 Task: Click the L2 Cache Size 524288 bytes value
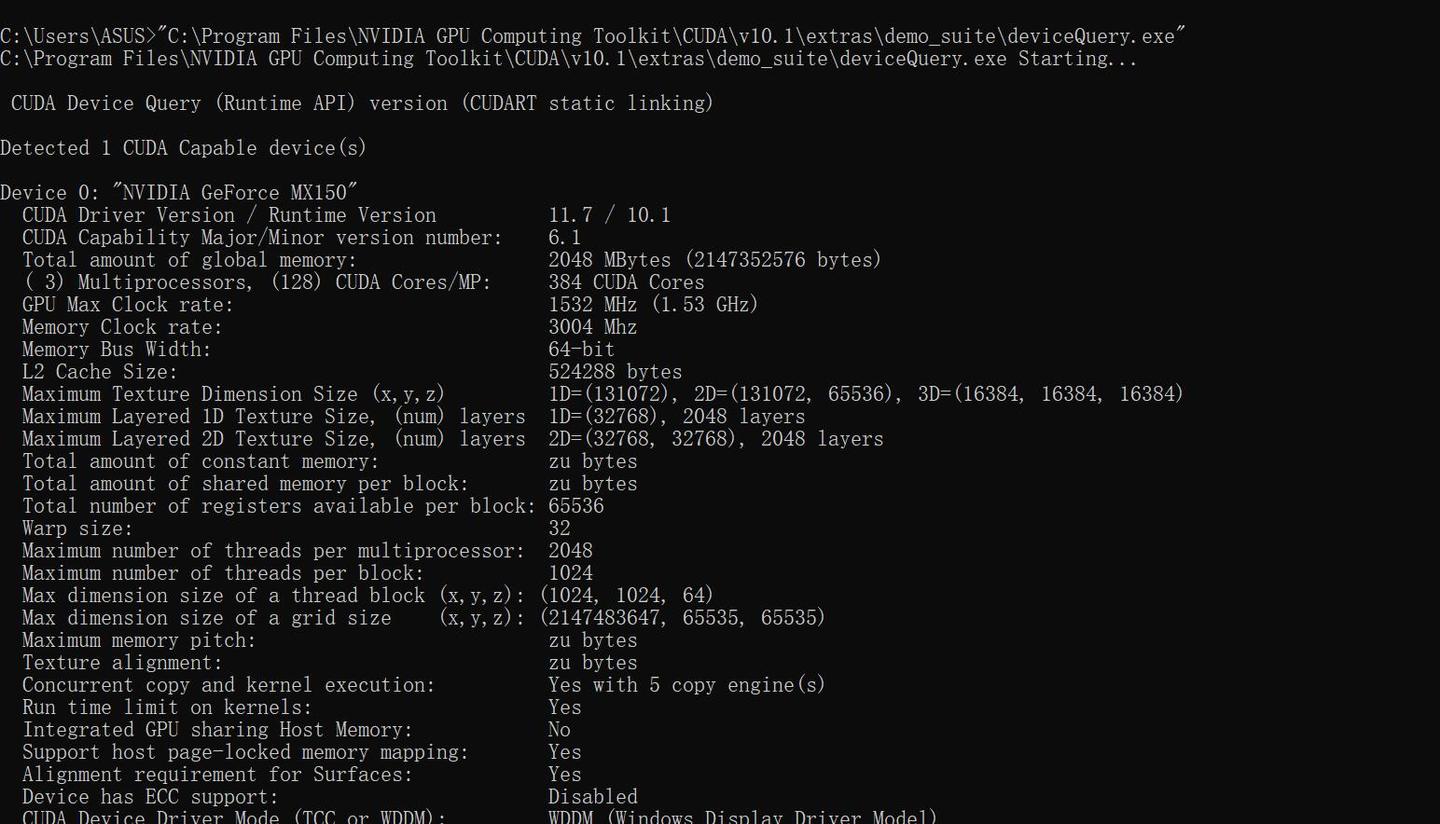(615, 372)
